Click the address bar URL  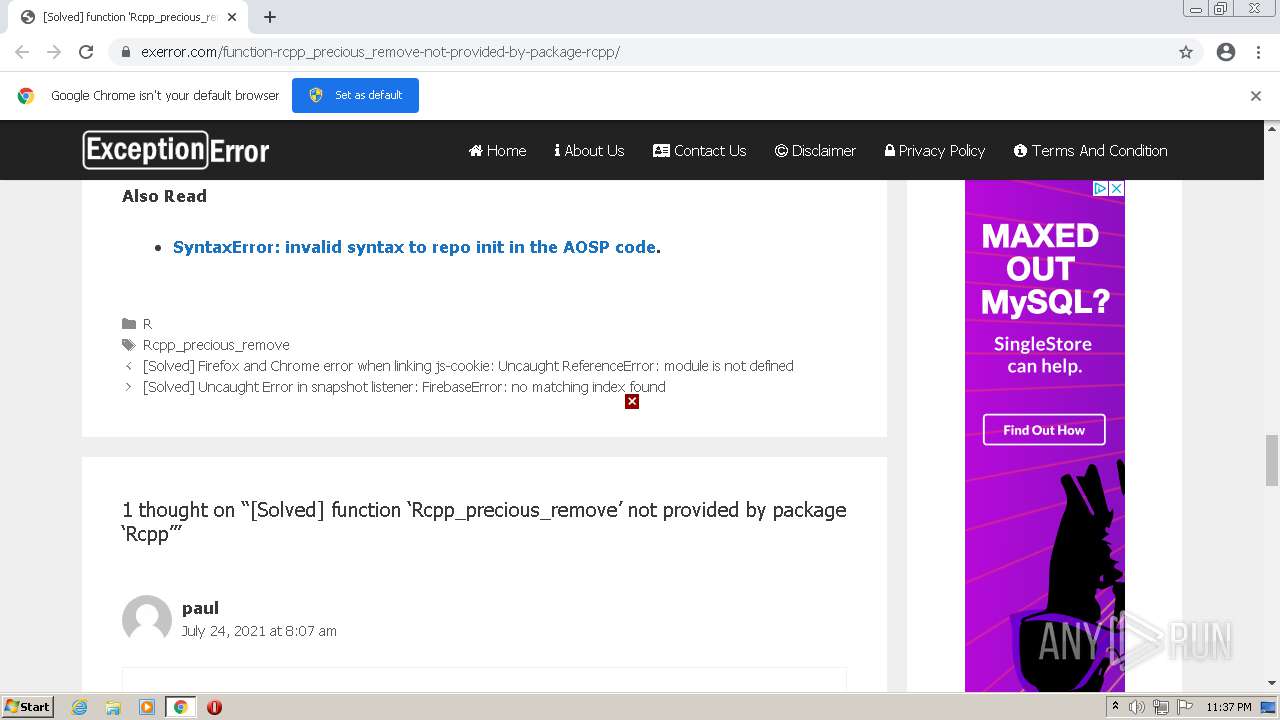point(380,52)
